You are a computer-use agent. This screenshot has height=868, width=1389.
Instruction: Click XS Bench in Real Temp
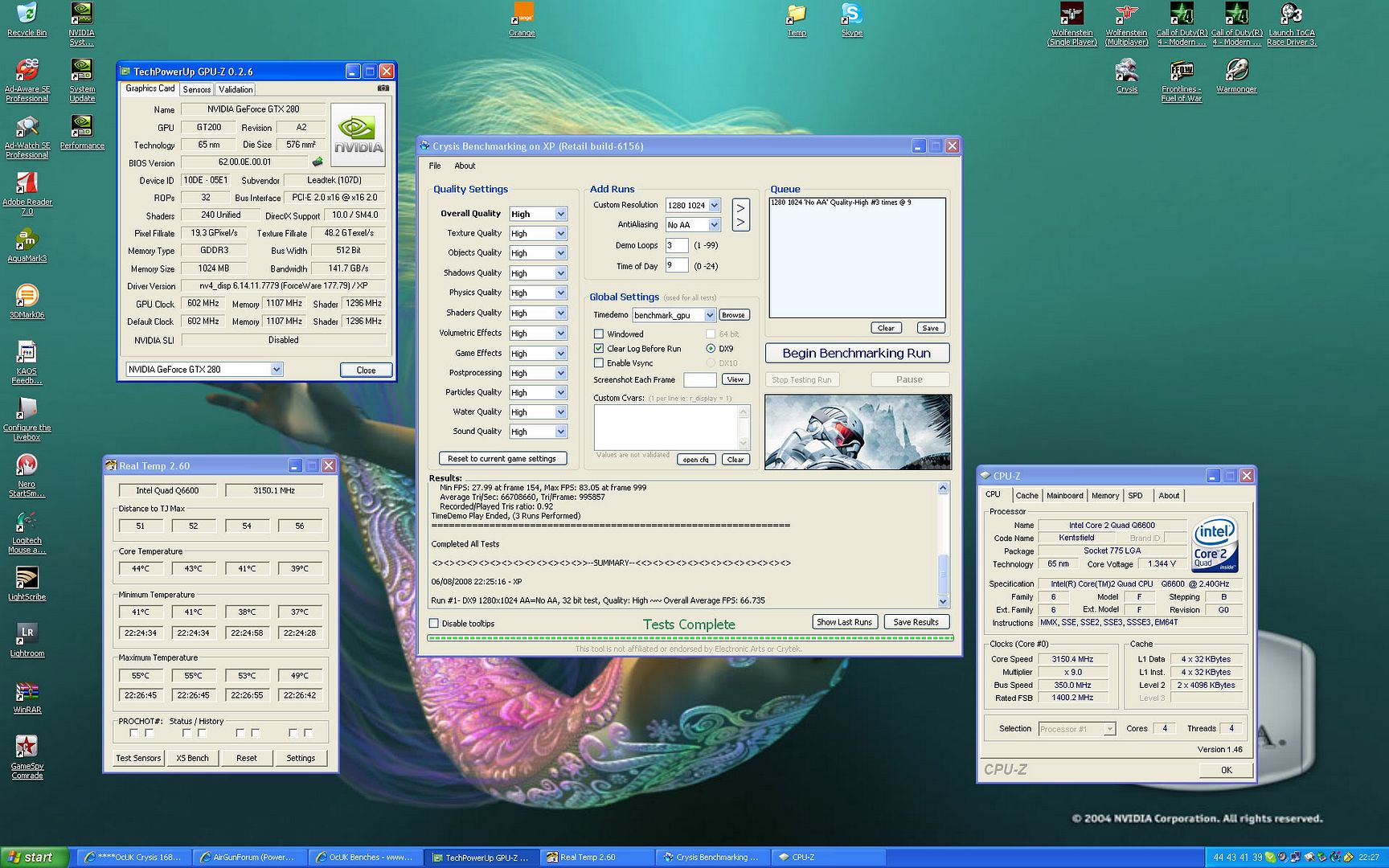pyautogui.click(x=192, y=757)
